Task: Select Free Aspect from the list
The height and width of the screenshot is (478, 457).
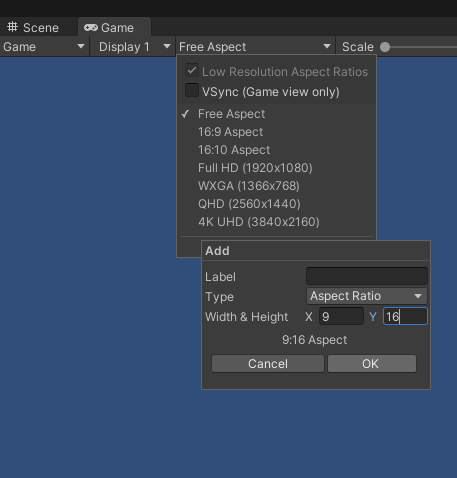Action: click(277, 114)
